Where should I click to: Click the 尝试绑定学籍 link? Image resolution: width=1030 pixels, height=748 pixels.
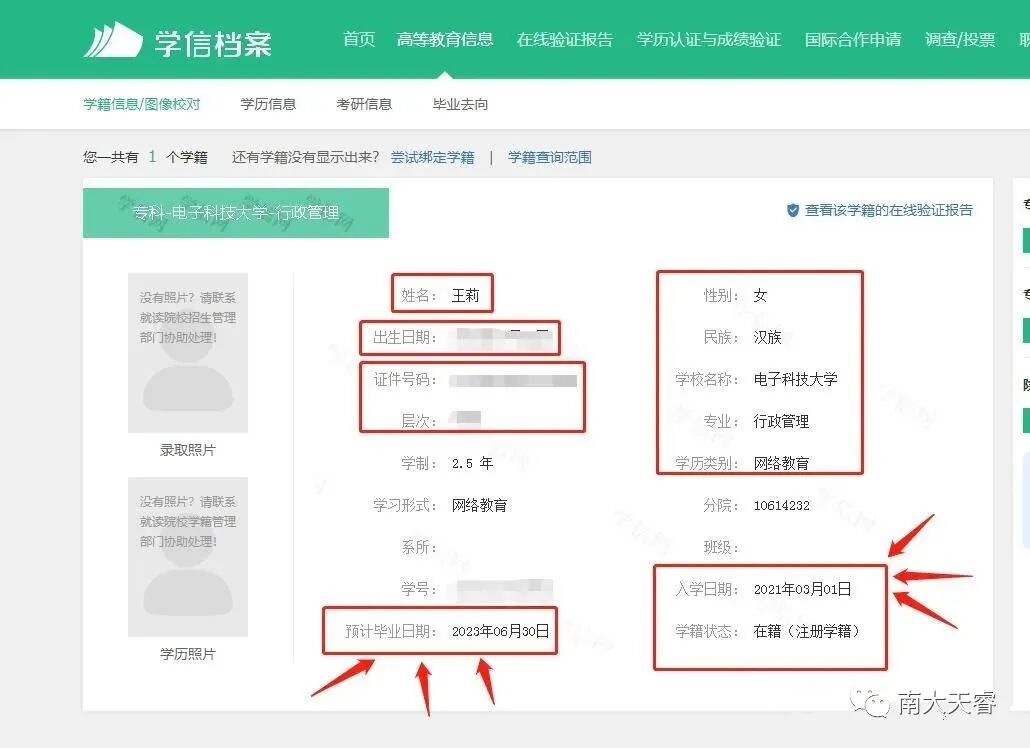point(432,157)
